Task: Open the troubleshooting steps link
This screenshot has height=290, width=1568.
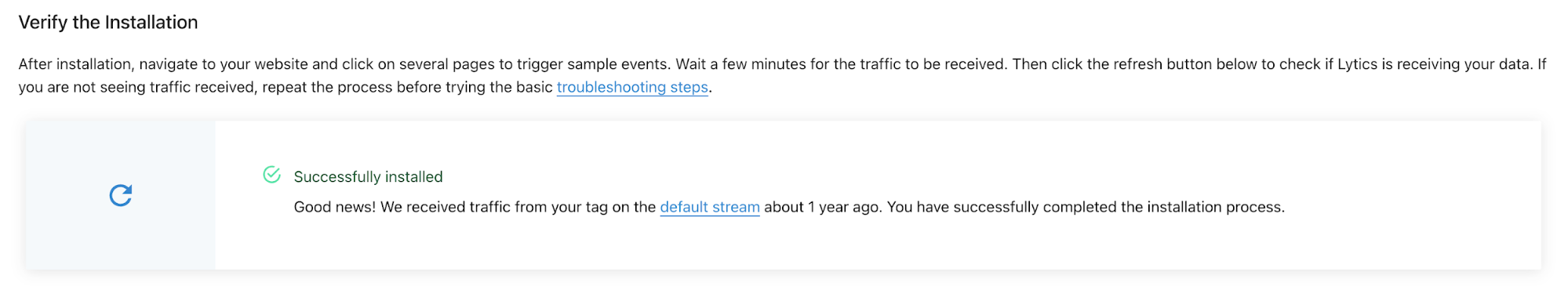Action: (632, 87)
